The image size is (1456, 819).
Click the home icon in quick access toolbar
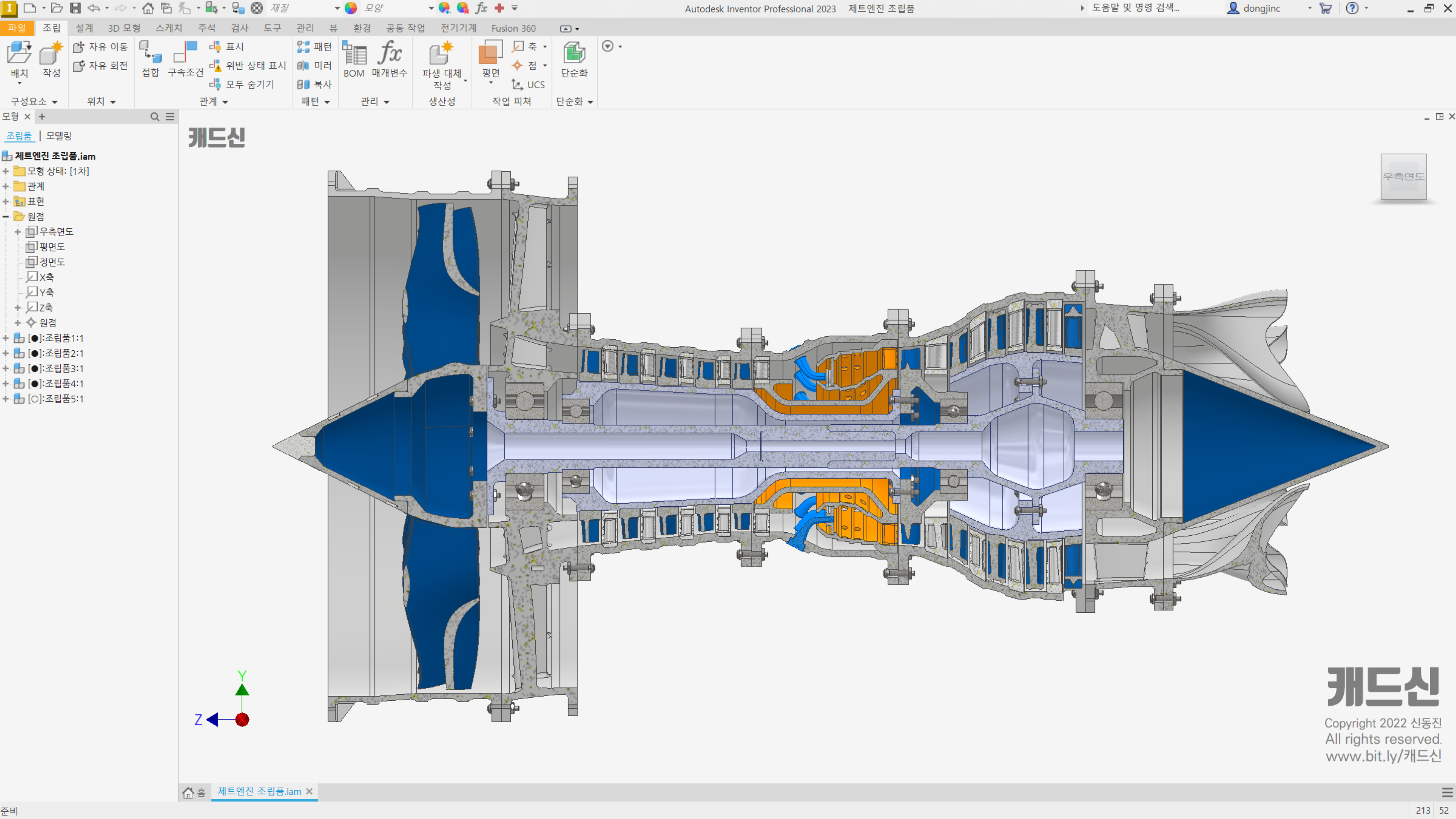click(x=147, y=8)
